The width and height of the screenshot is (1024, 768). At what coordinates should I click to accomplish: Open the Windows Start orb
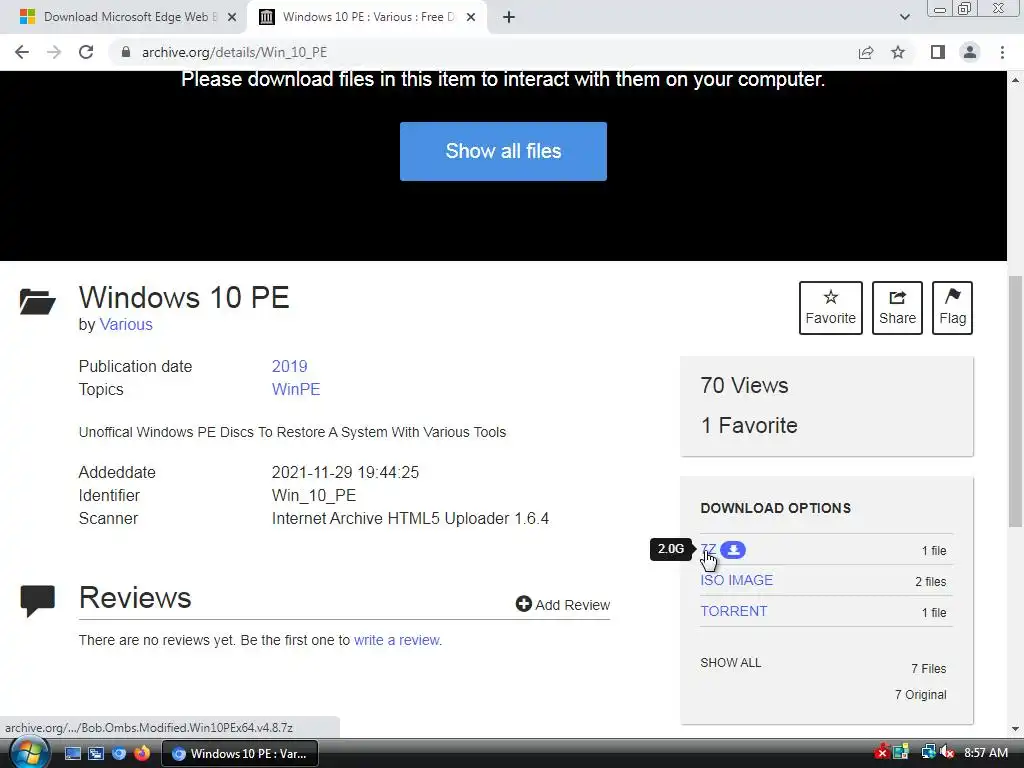tap(29, 753)
